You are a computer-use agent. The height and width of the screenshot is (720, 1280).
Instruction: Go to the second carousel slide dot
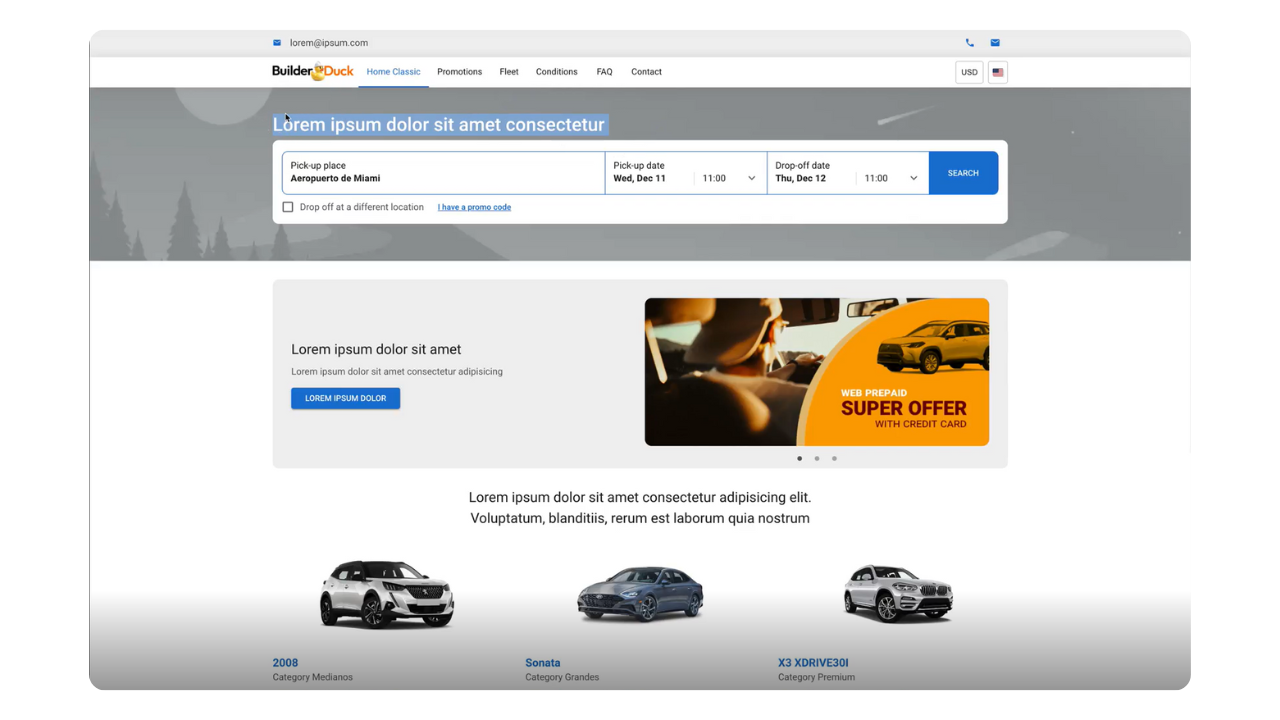click(x=817, y=458)
